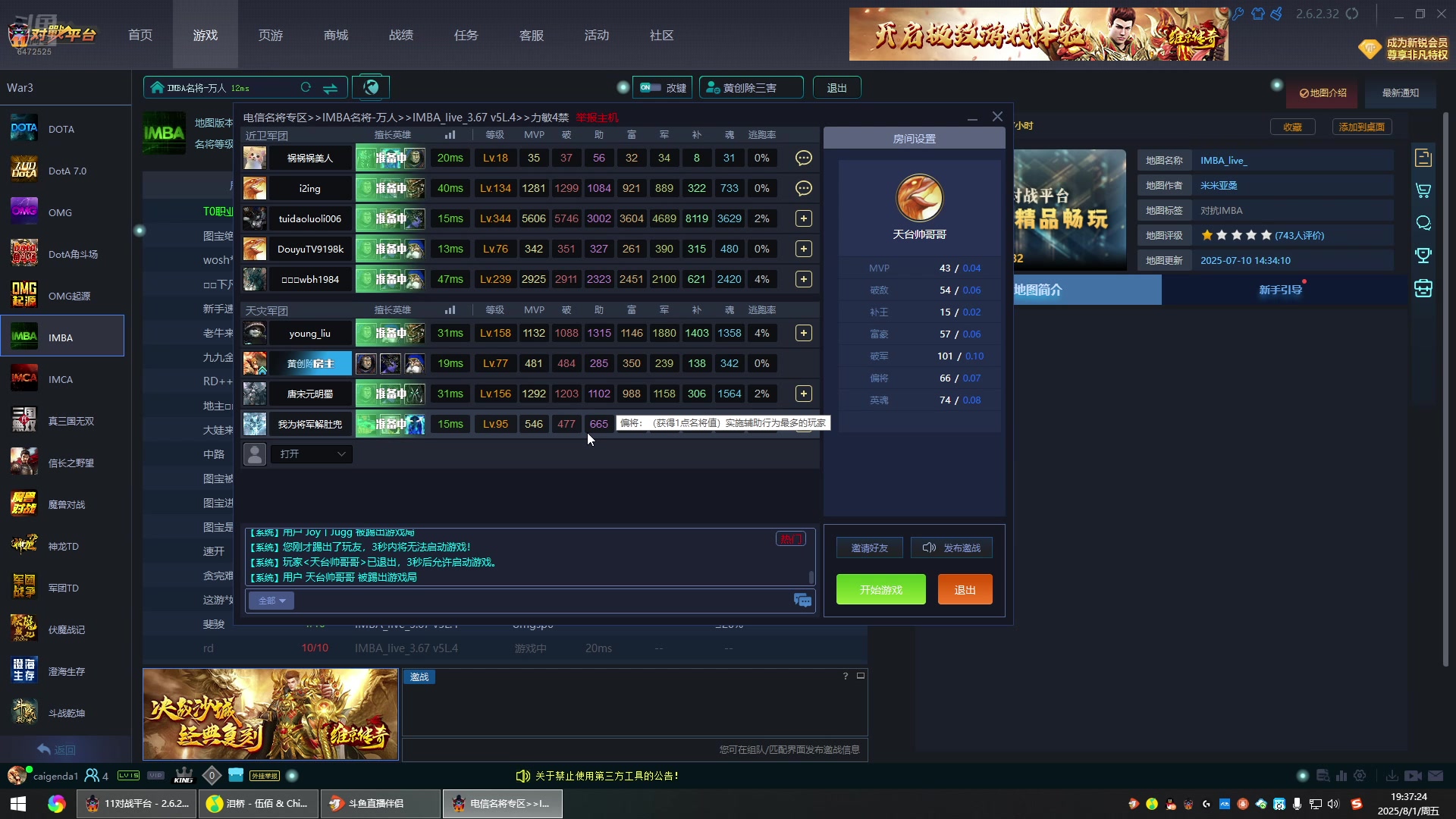Viewport: 1456px width, 819px height.
Task: Click the map author link 米米亚桑
Action: [1219, 185]
